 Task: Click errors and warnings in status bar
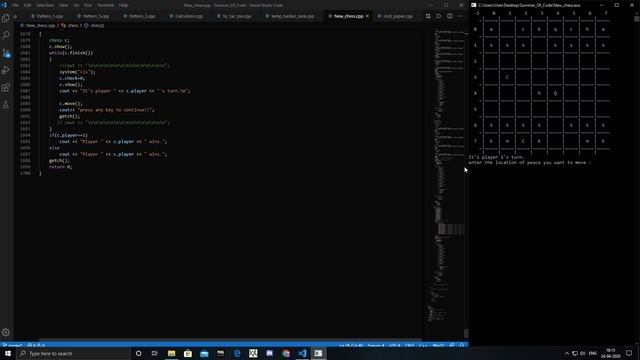click(36, 346)
